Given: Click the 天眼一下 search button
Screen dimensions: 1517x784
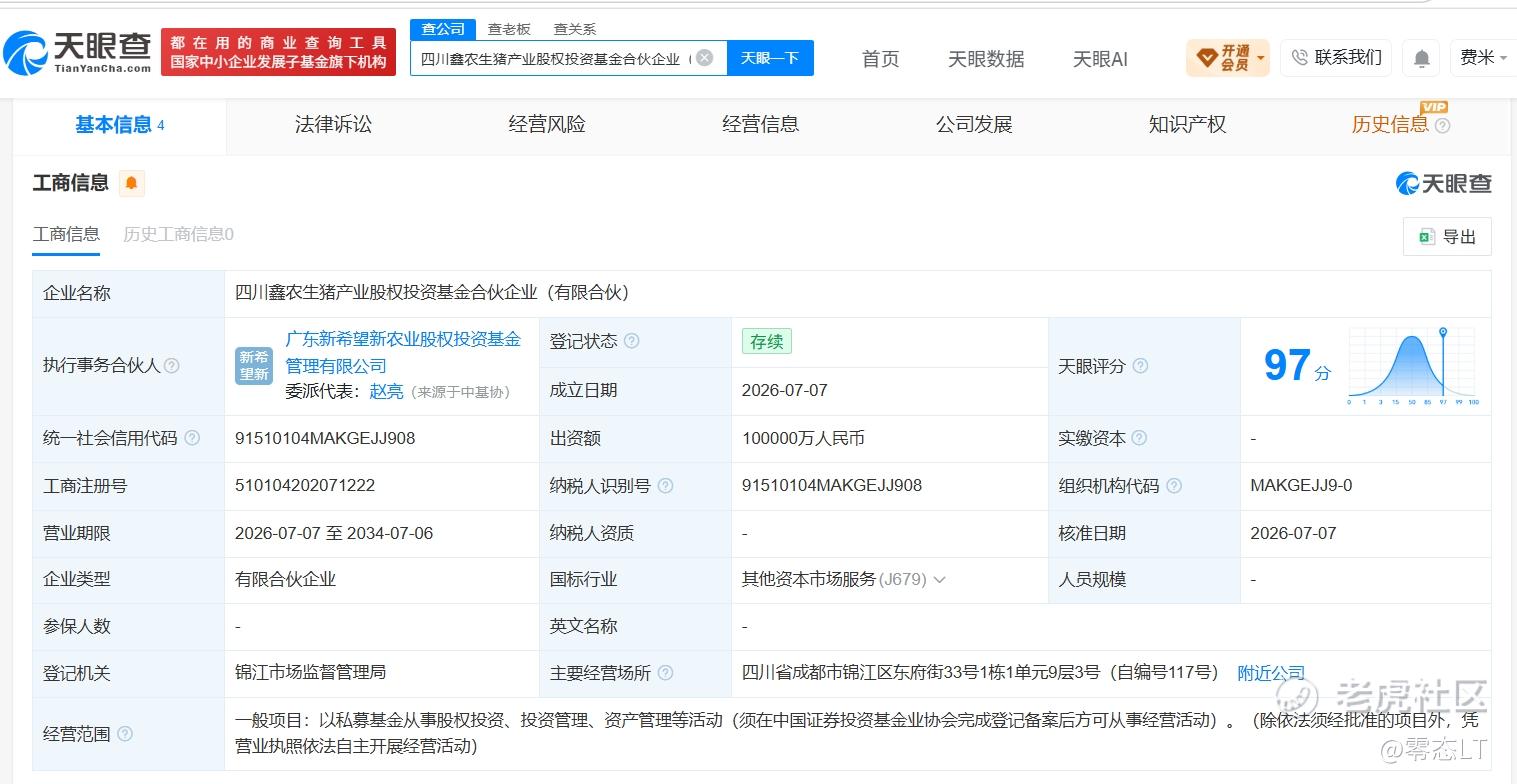Looking at the screenshot, I should tap(770, 58).
